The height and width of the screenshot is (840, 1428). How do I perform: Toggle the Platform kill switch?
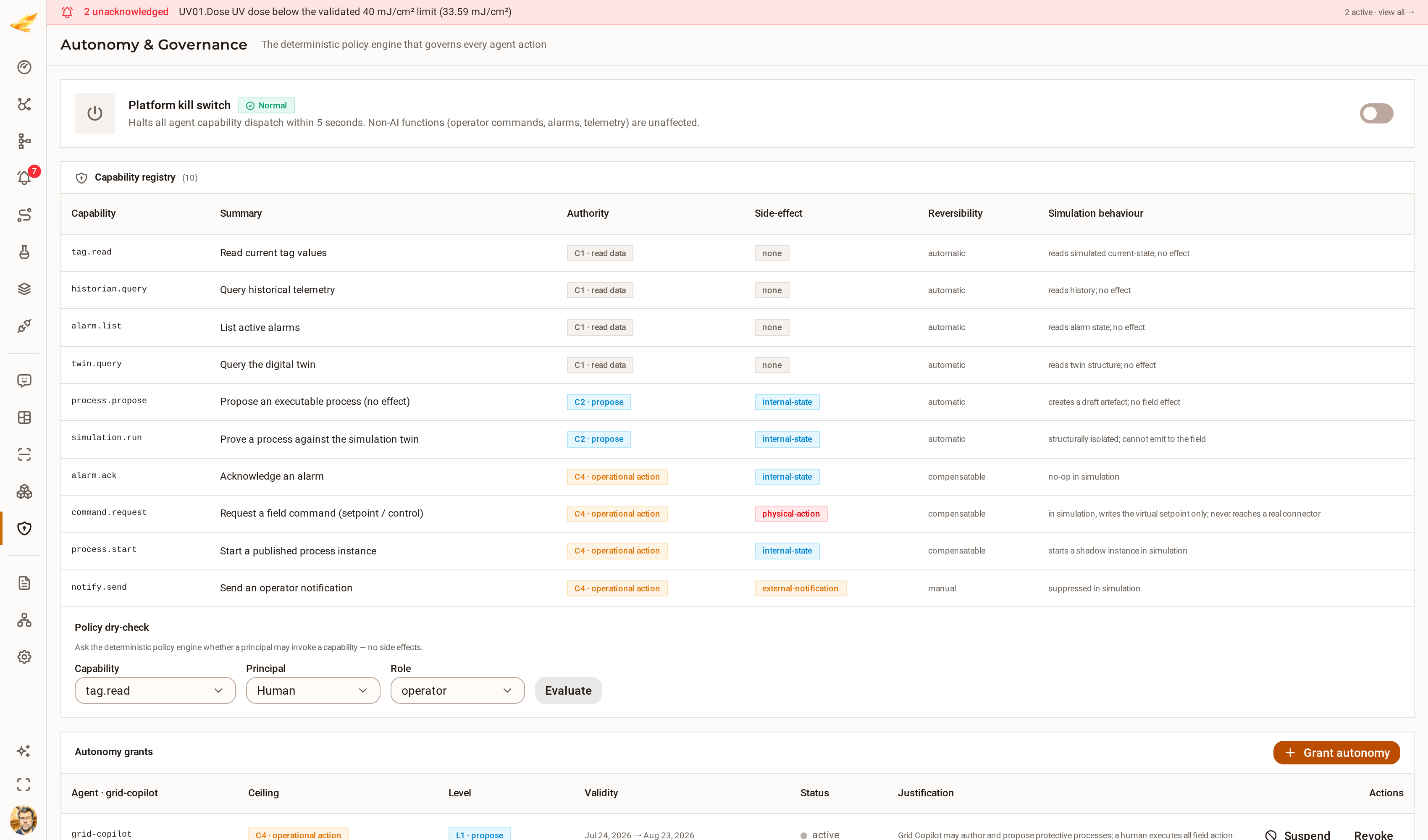[x=1376, y=113]
